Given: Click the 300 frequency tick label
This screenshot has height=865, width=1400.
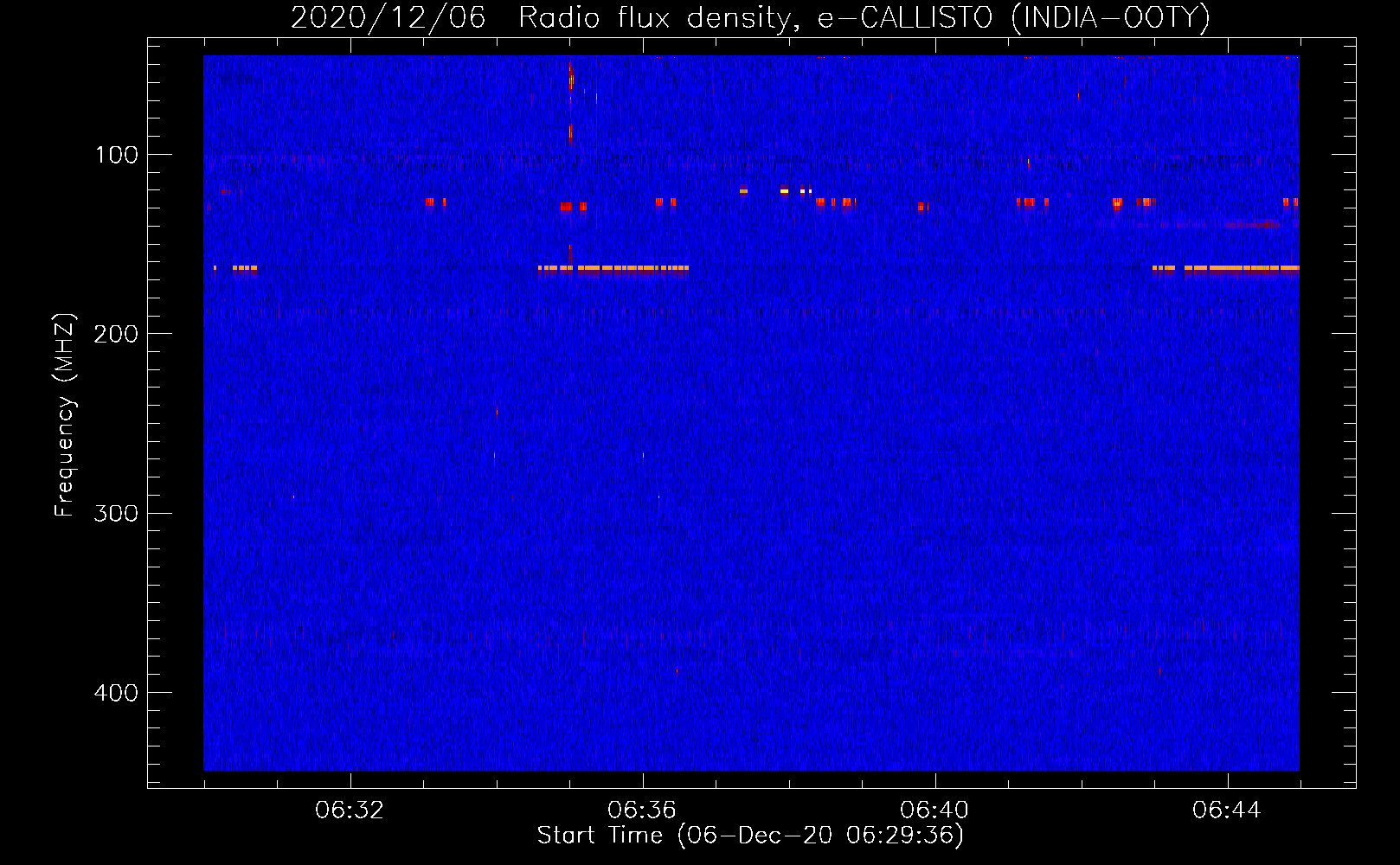Looking at the screenshot, I should click(117, 513).
